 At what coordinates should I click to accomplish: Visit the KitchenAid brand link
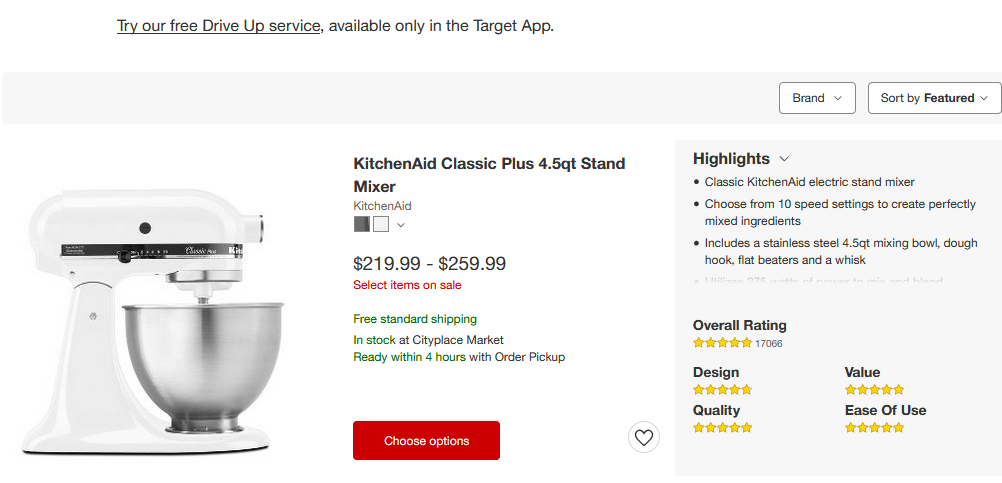point(382,206)
